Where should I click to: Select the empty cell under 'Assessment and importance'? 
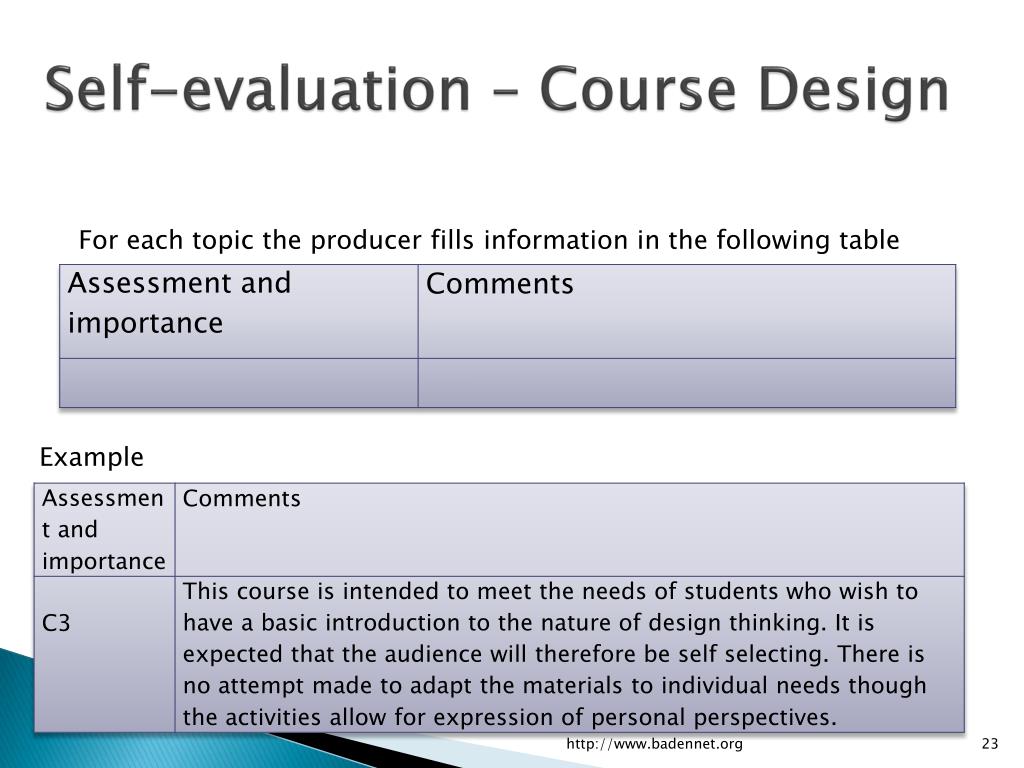click(x=238, y=383)
